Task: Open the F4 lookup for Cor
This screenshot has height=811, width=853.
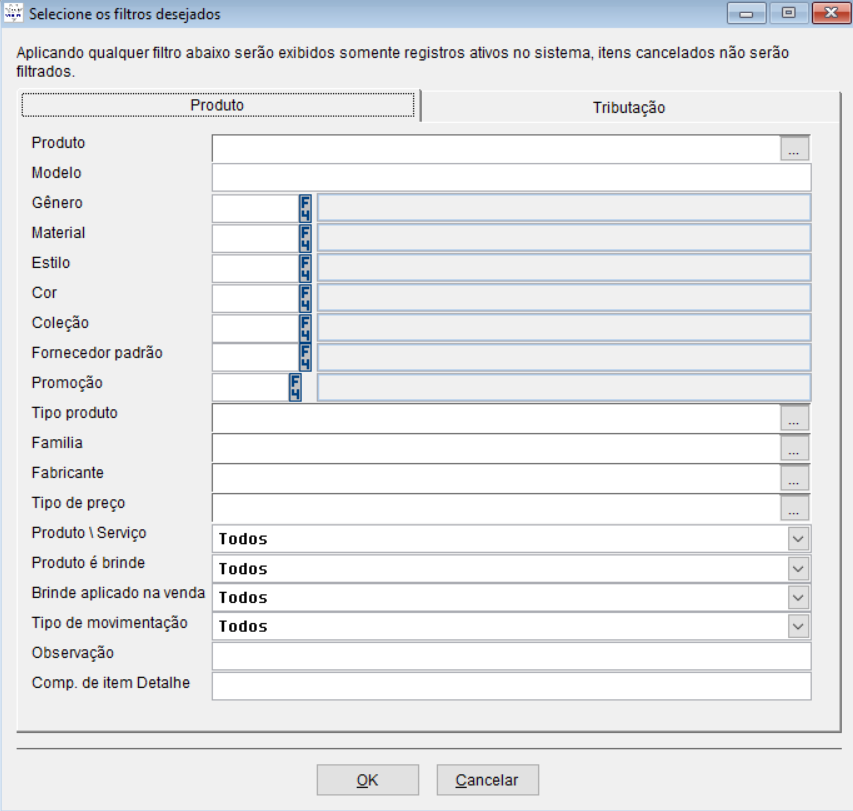Action: tap(305, 298)
